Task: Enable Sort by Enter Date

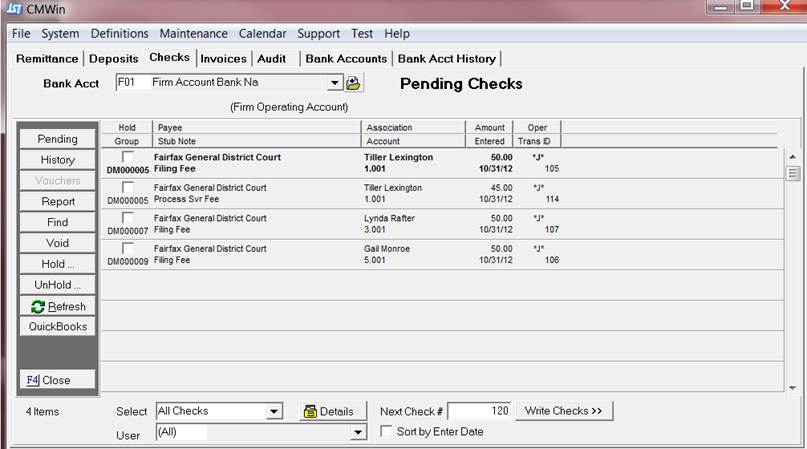Action: tap(387, 432)
